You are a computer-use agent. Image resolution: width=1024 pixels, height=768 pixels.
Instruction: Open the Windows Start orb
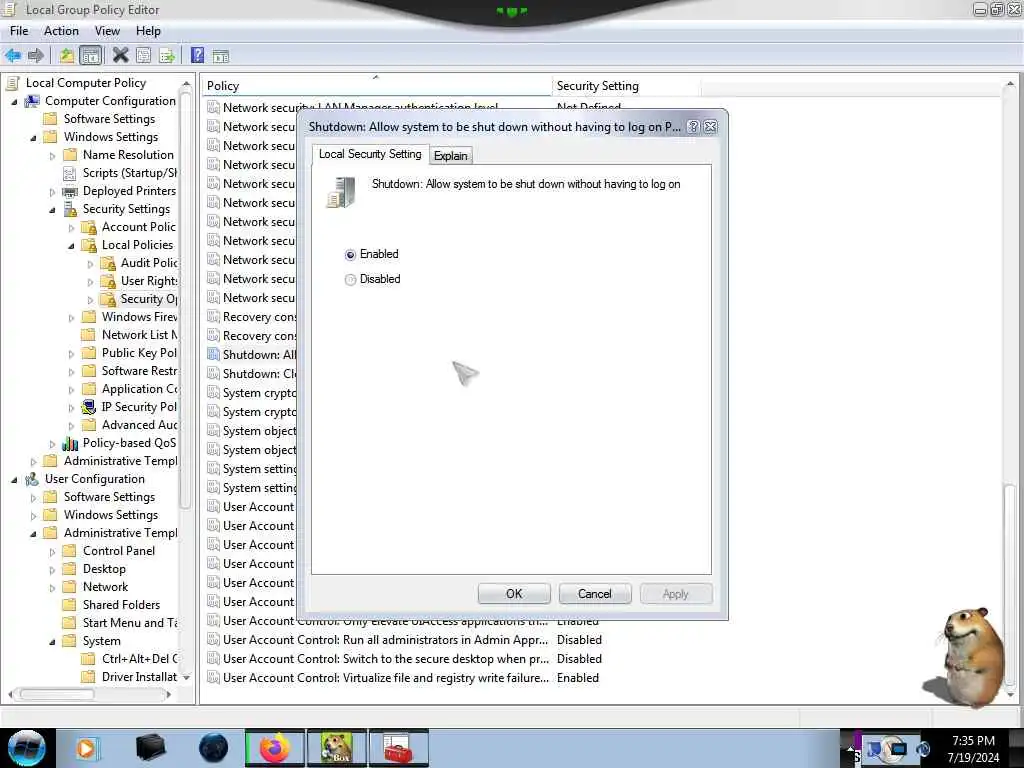point(27,748)
